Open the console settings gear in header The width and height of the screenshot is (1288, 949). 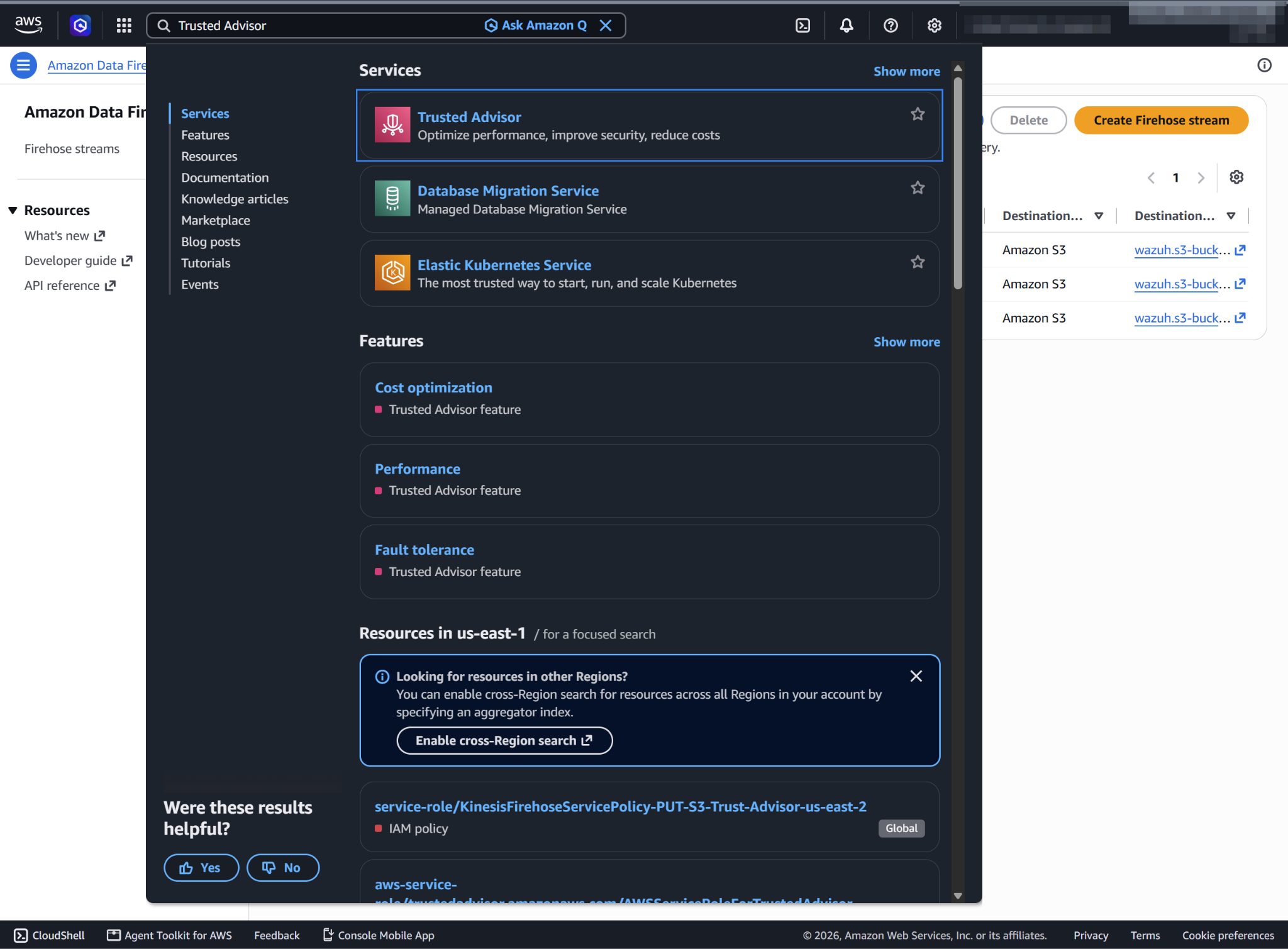pyautogui.click(x=935, y=25)
